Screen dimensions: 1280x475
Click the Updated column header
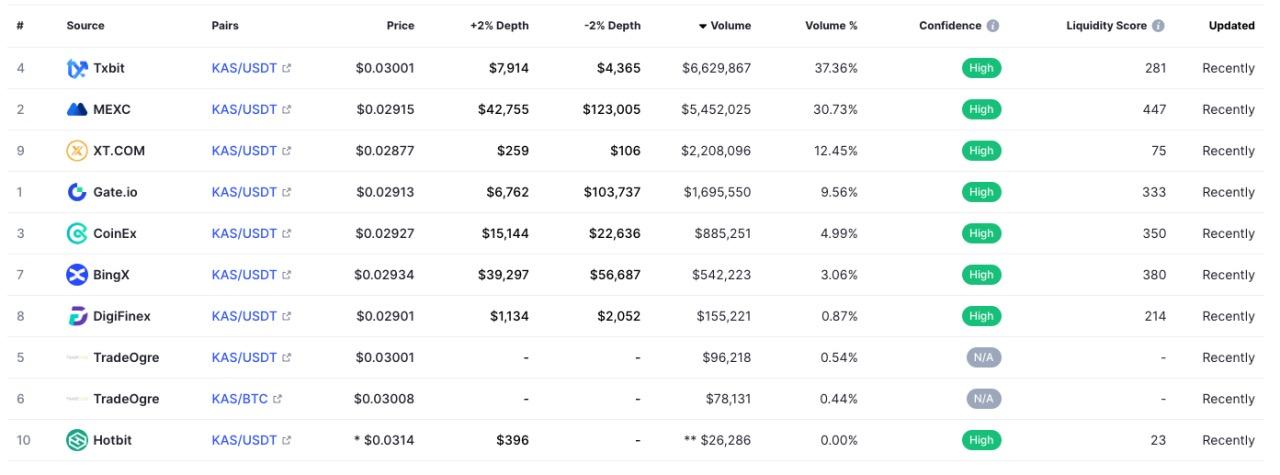point(1231,26)
